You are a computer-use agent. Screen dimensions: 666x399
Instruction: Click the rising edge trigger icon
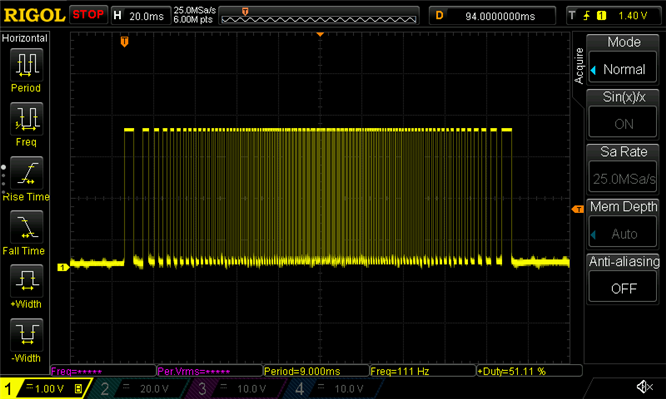[587, 16]
